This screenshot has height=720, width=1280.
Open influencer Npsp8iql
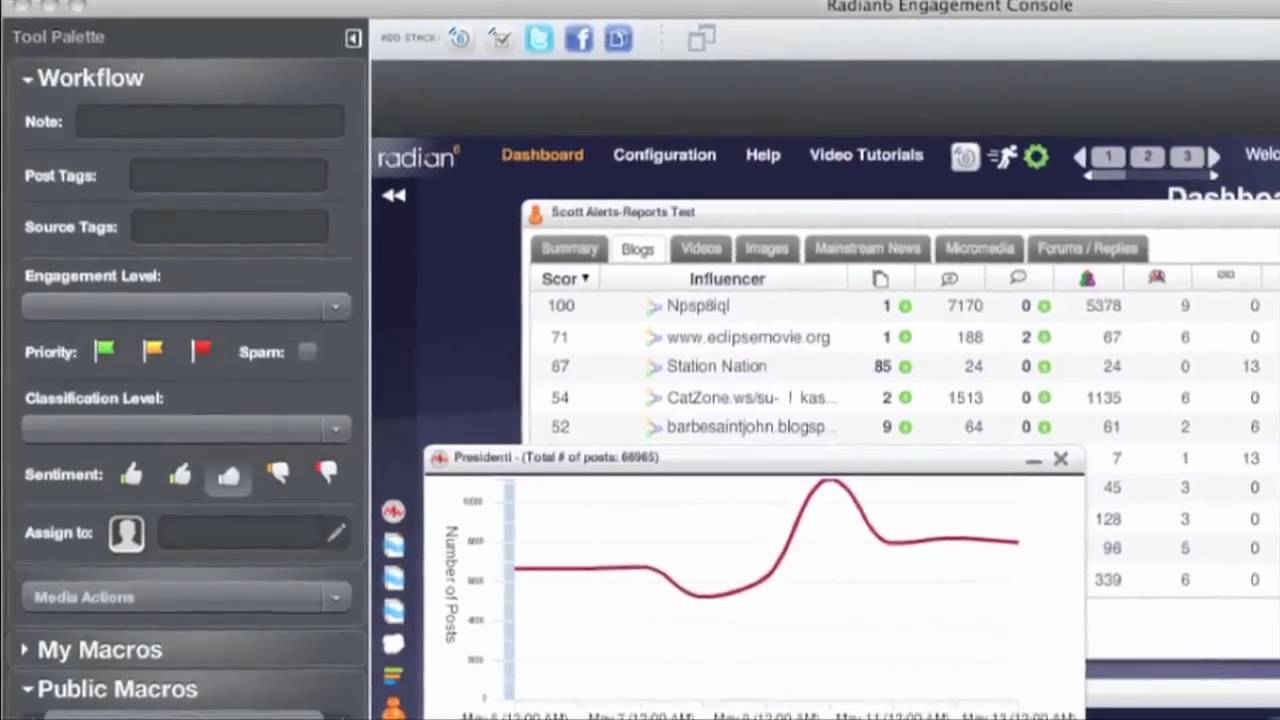pos(698,306)
